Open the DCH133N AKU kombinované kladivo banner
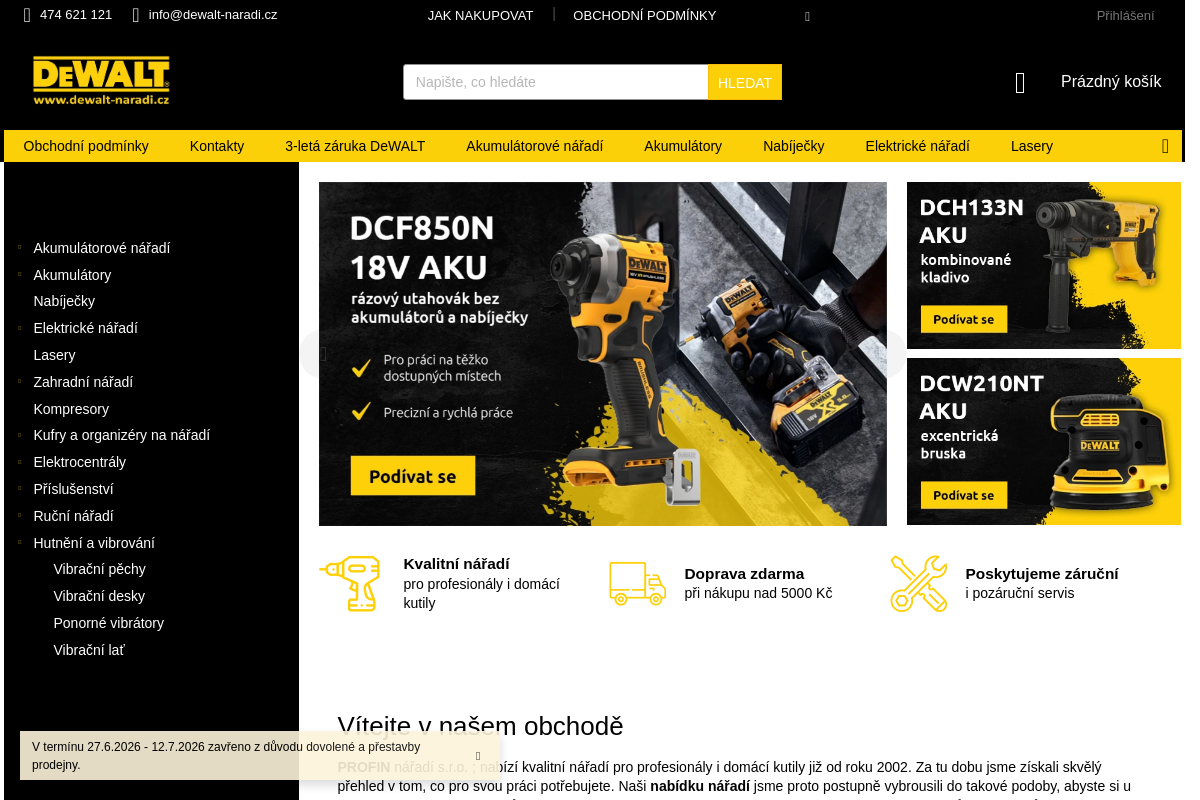 point(1044,265)
